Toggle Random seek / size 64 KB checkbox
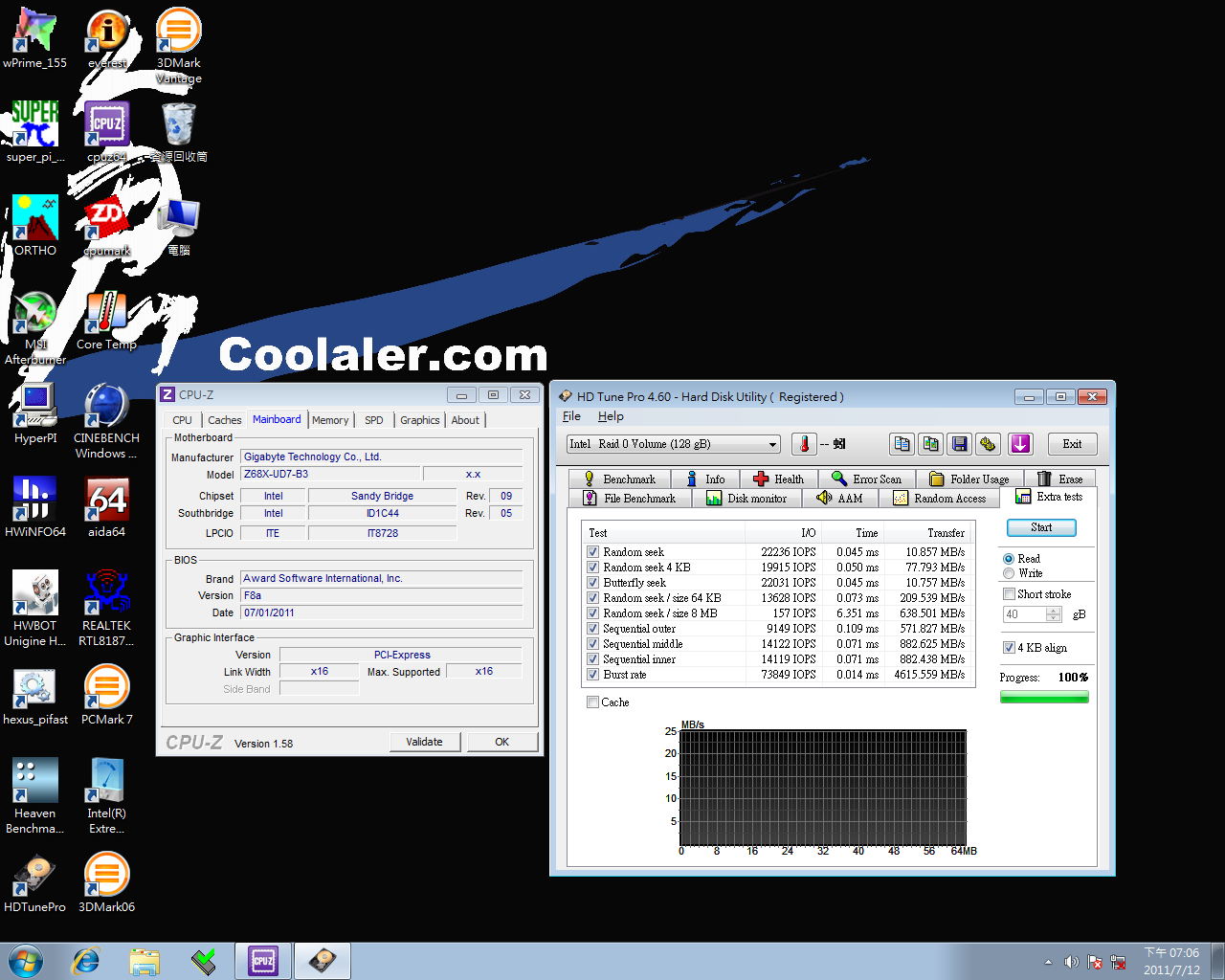Image resolution: width=1225 pixels, height=980 pixels. tap(593, 598)
